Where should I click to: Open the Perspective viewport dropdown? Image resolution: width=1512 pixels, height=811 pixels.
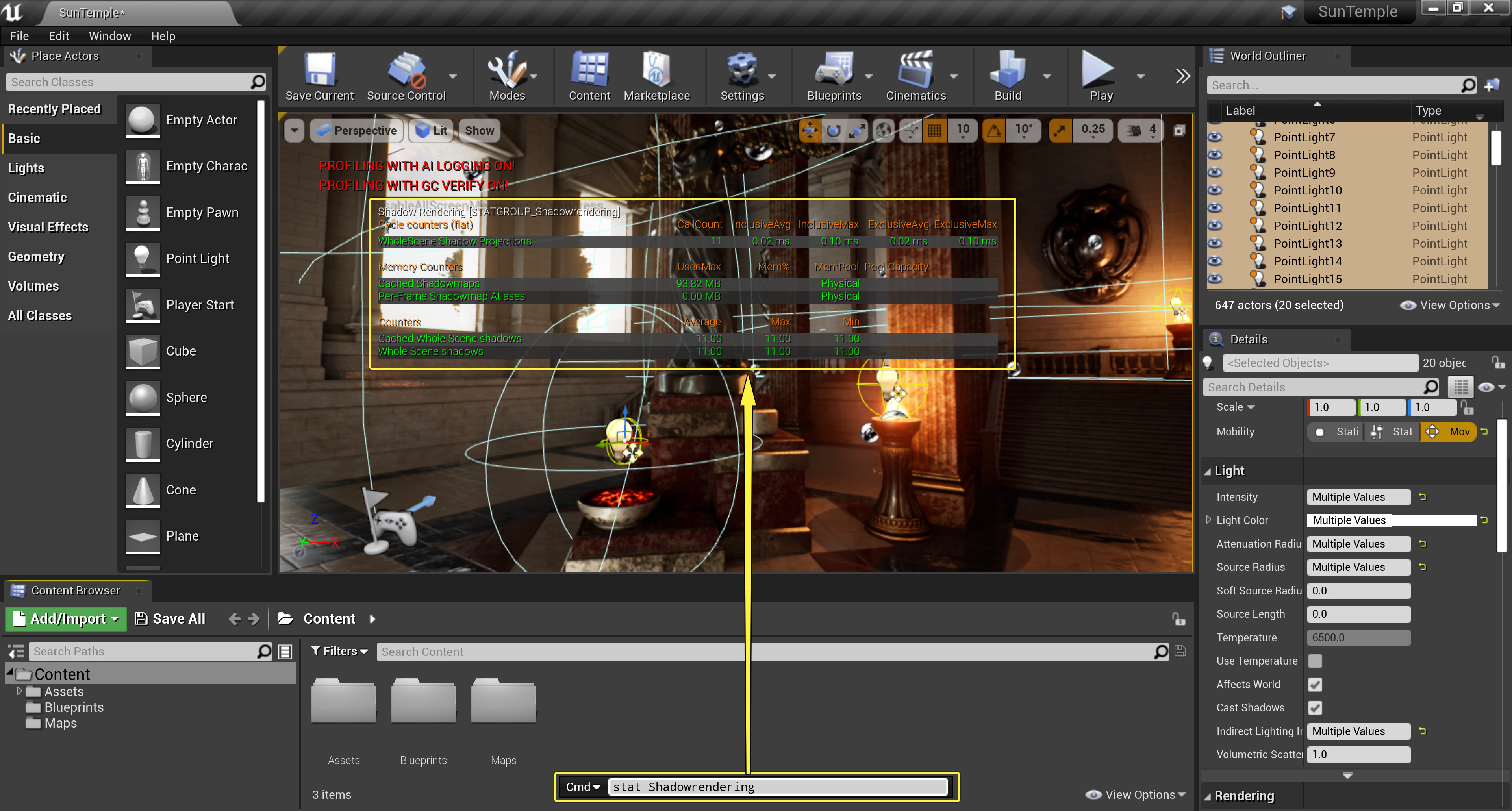pos(356,130)
